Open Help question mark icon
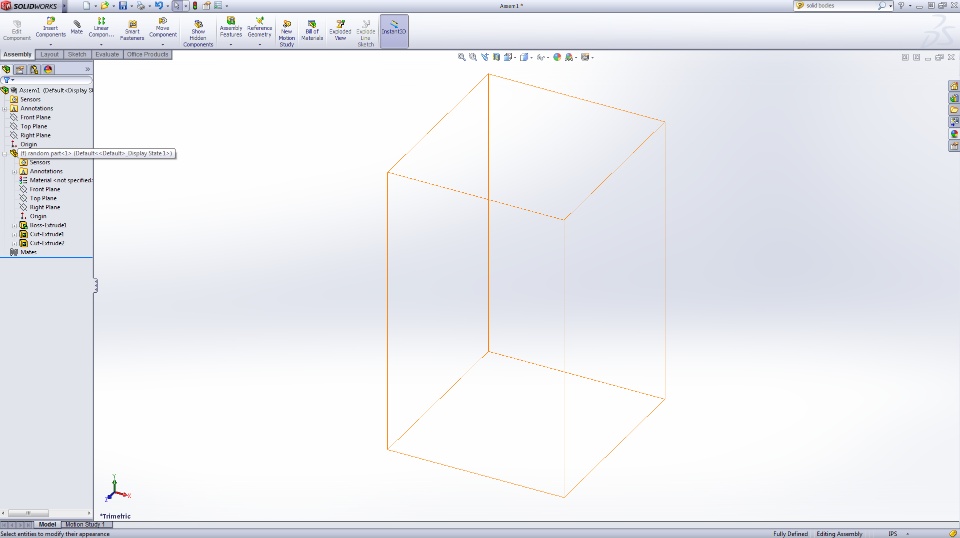960x538 pixels. [901, 6]
